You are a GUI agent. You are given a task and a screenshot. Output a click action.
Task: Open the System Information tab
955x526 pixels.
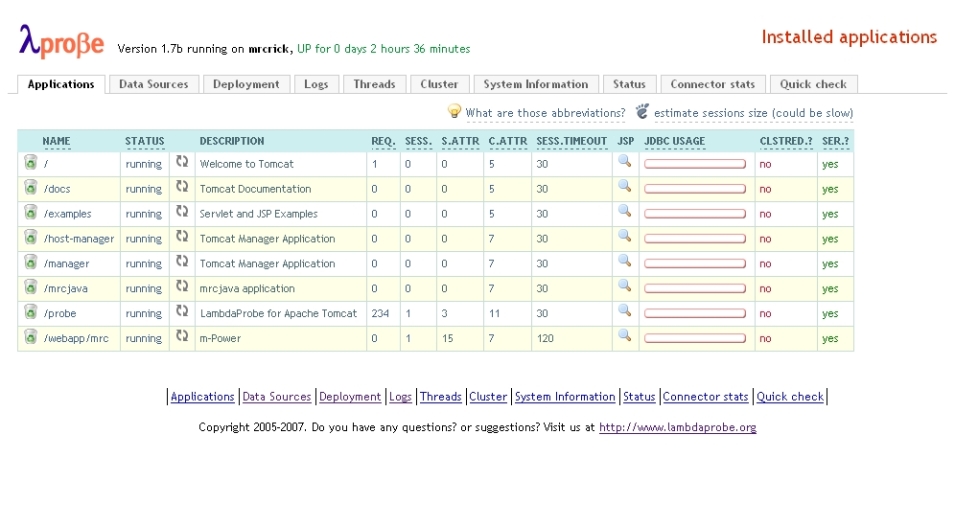(536, 85)
